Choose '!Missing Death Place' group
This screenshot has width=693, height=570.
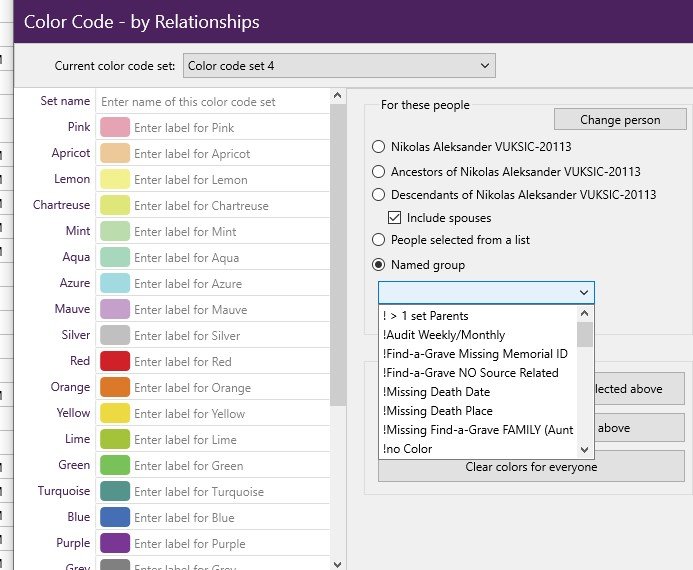478,411
